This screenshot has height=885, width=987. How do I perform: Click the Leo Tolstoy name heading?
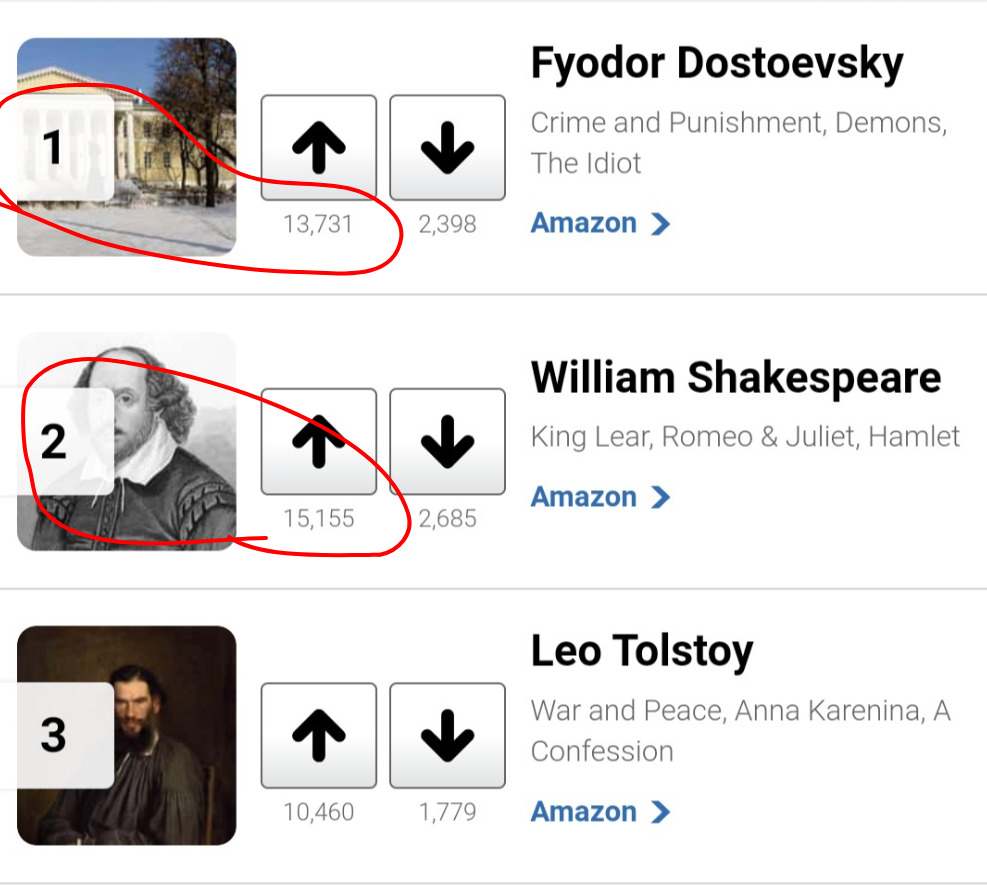[x=641, y=652]
